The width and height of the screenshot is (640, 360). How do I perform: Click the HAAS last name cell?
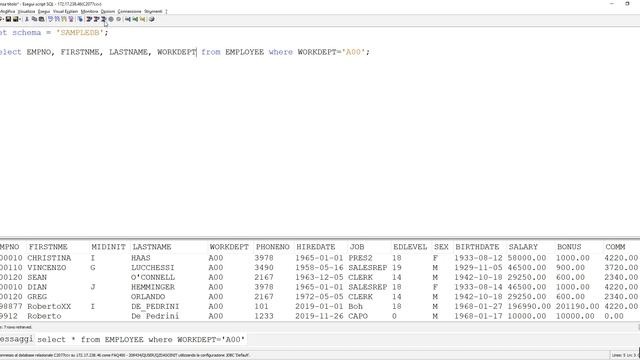pyautogui.click(x=141, y=258)
